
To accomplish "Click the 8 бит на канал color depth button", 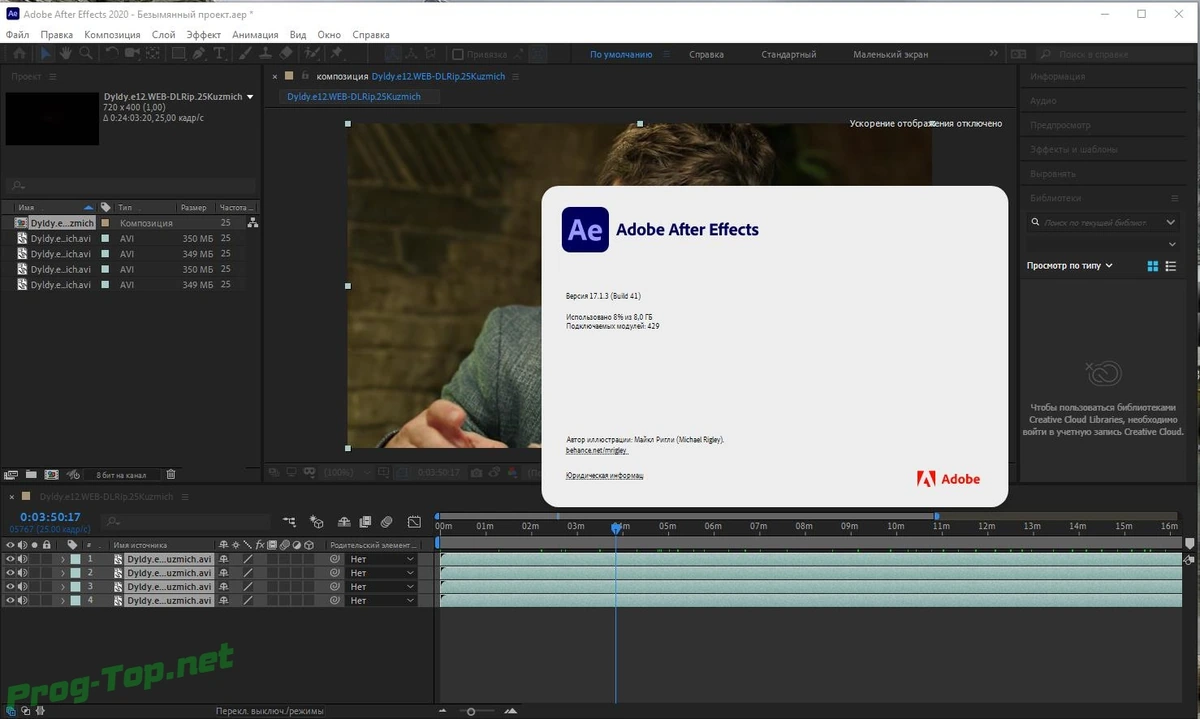I will pyautogui.click(x=121, y=475).
